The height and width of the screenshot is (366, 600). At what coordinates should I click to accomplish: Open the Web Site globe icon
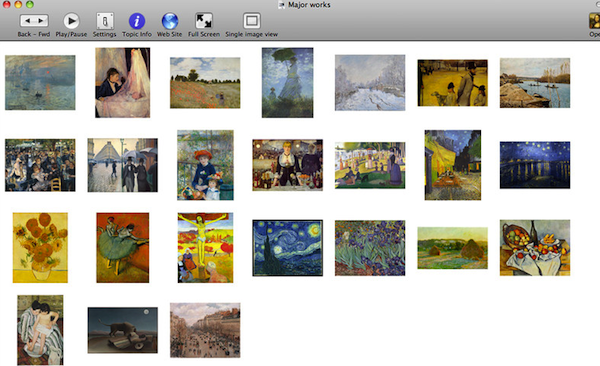(170, 21)
